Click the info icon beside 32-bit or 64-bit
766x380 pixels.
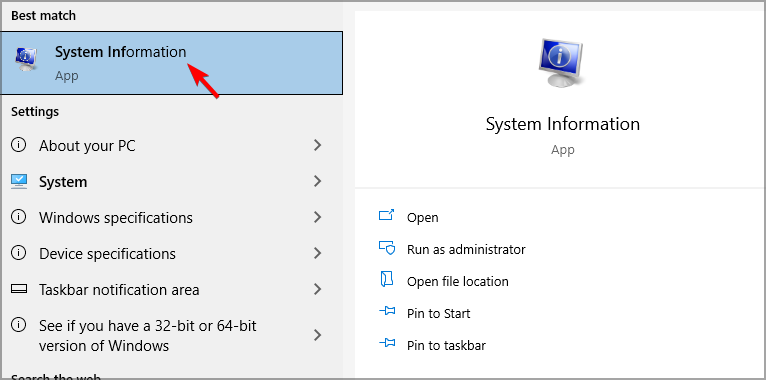(19, 325)
